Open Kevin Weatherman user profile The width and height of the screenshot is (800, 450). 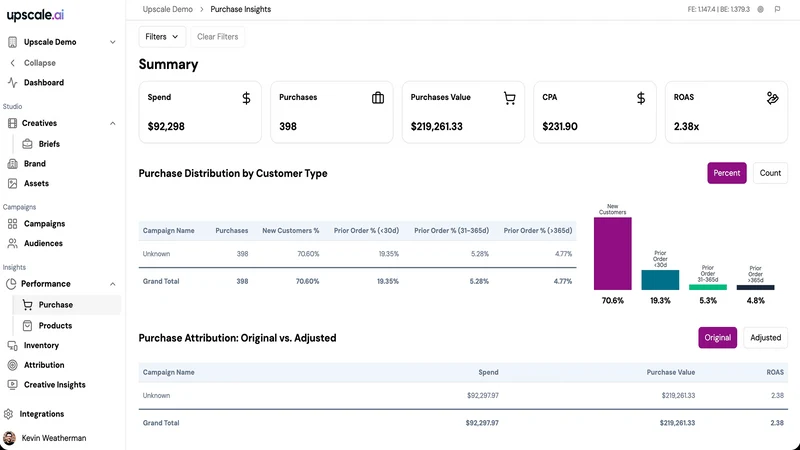pyautogui.click(x=45, y=438)
